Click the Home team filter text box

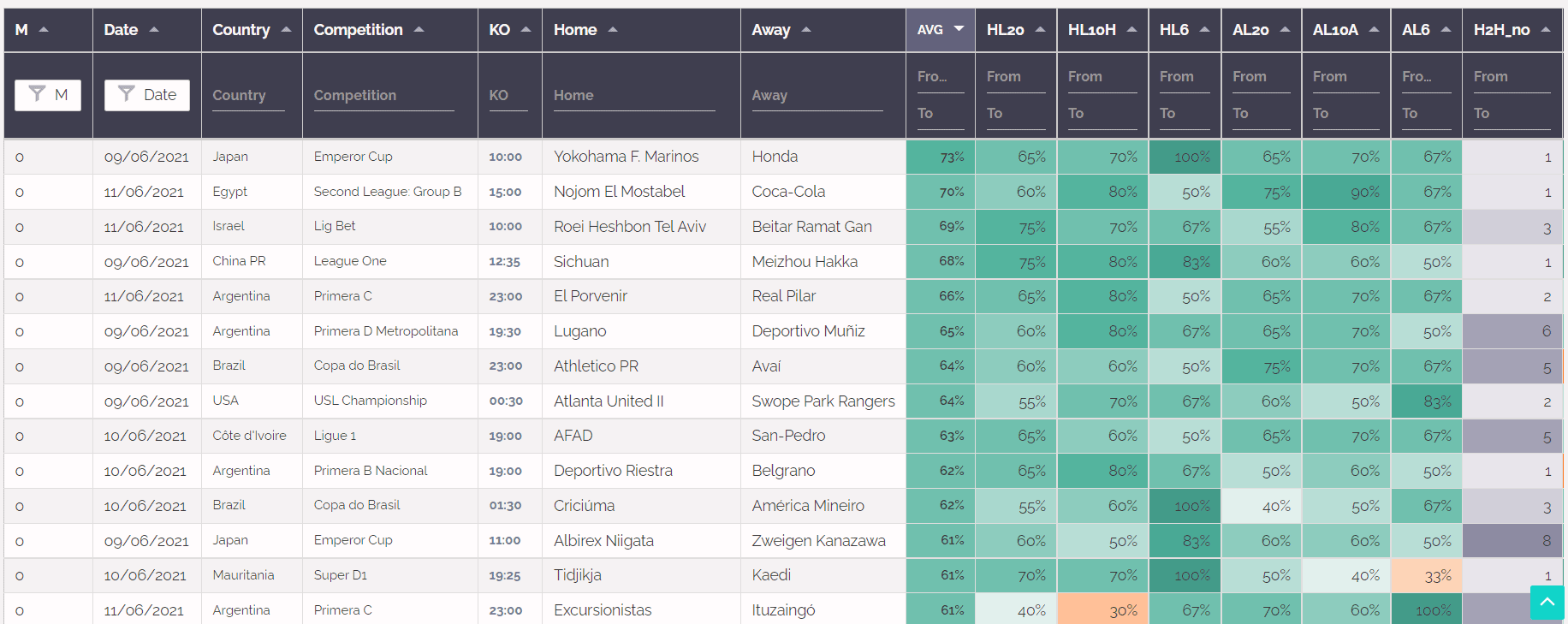(x=633, y=95)
